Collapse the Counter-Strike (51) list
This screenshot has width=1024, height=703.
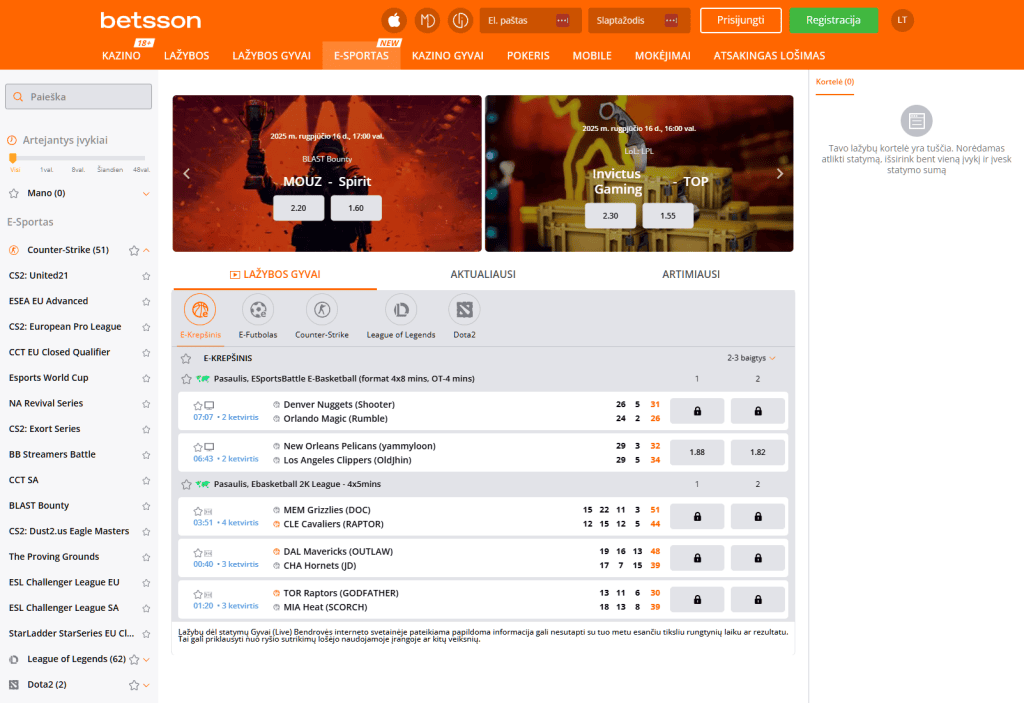pyautogui.click(x=146, y=250)
